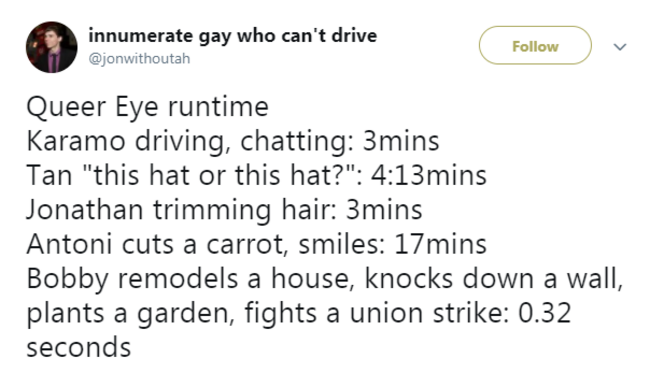Screen dimensions: 650x373
Task: Click the Follow button
Action: [x=535, y=45]
